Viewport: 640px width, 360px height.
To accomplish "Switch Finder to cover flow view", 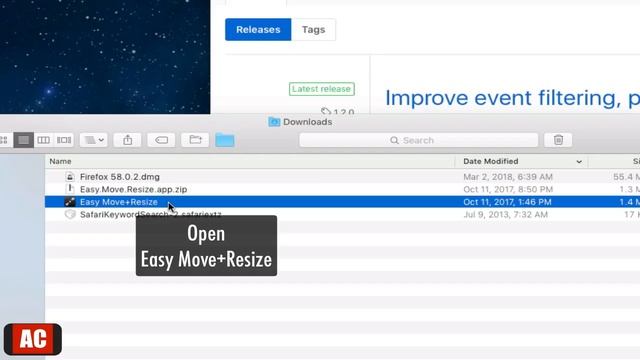I will (x=64, y=140).
